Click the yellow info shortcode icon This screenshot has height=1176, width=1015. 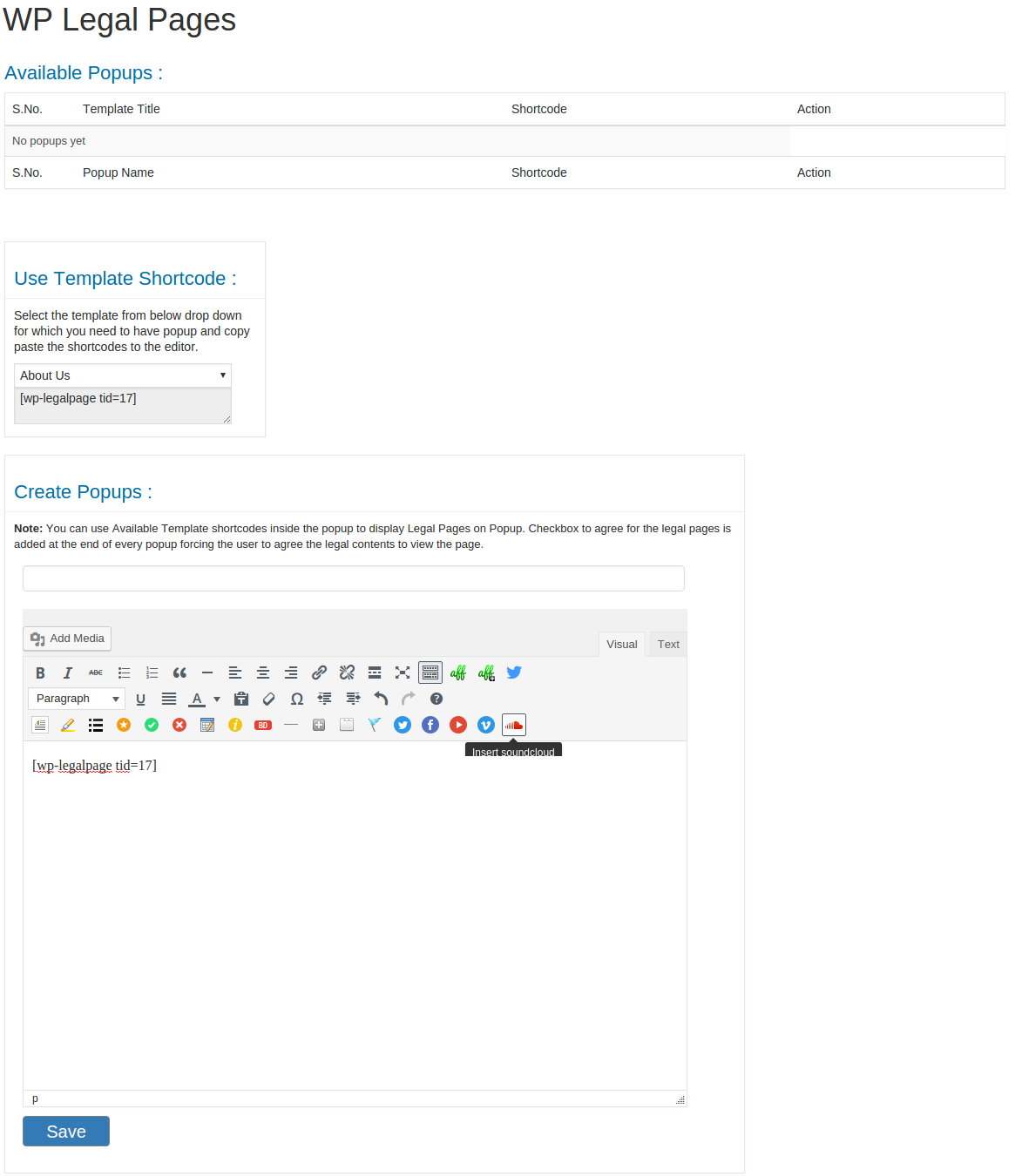tap(235, 725)
